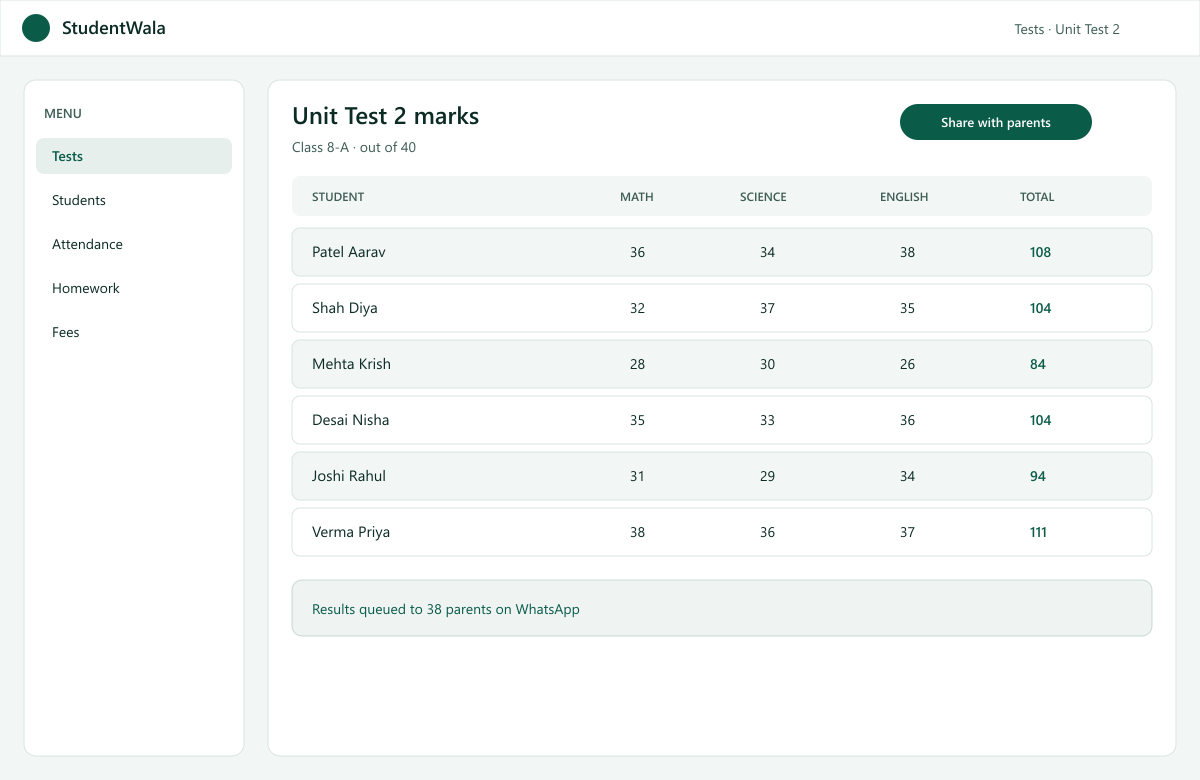Viewport: 1200px width, 780px height.
Task: Select student name Joshi Rahul
Action: click(349, 476)
